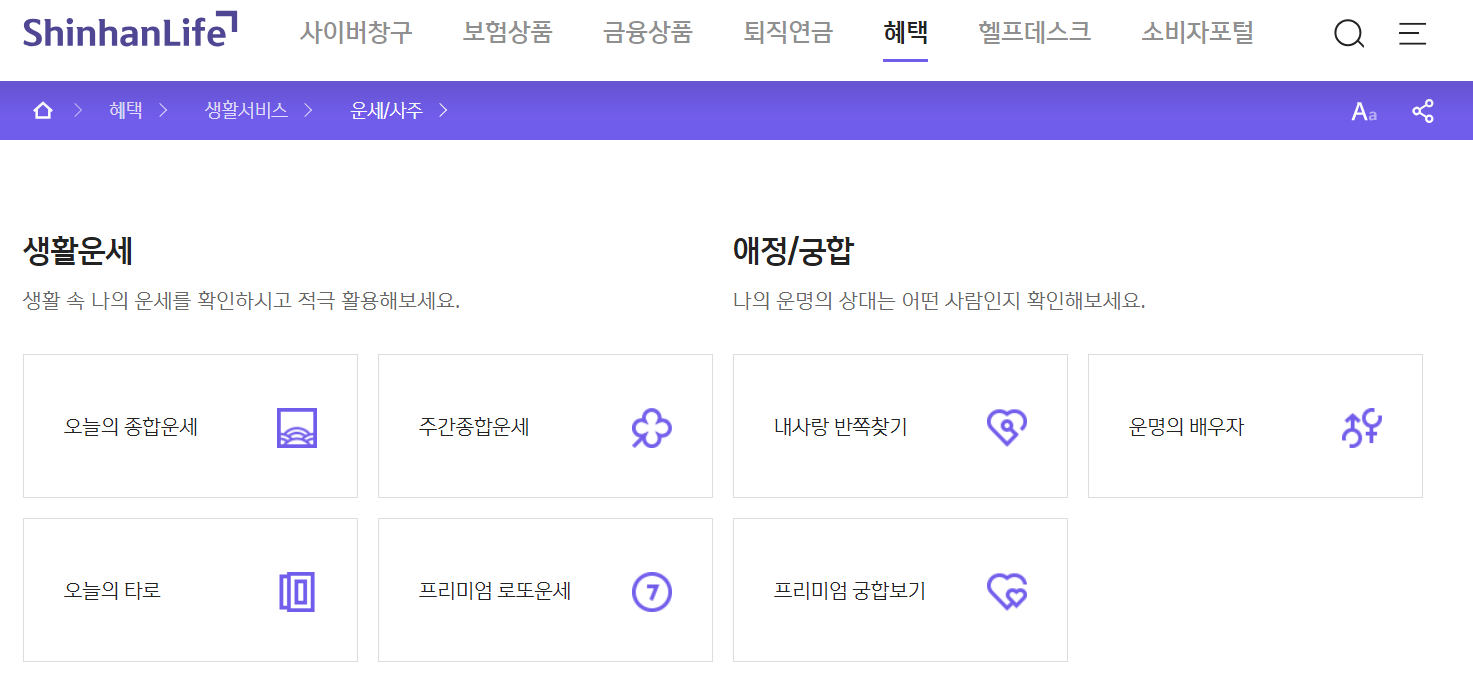Open the 헬프데스크 menu
Screen dimensions: 1473x687
(x=1035, y=32)
